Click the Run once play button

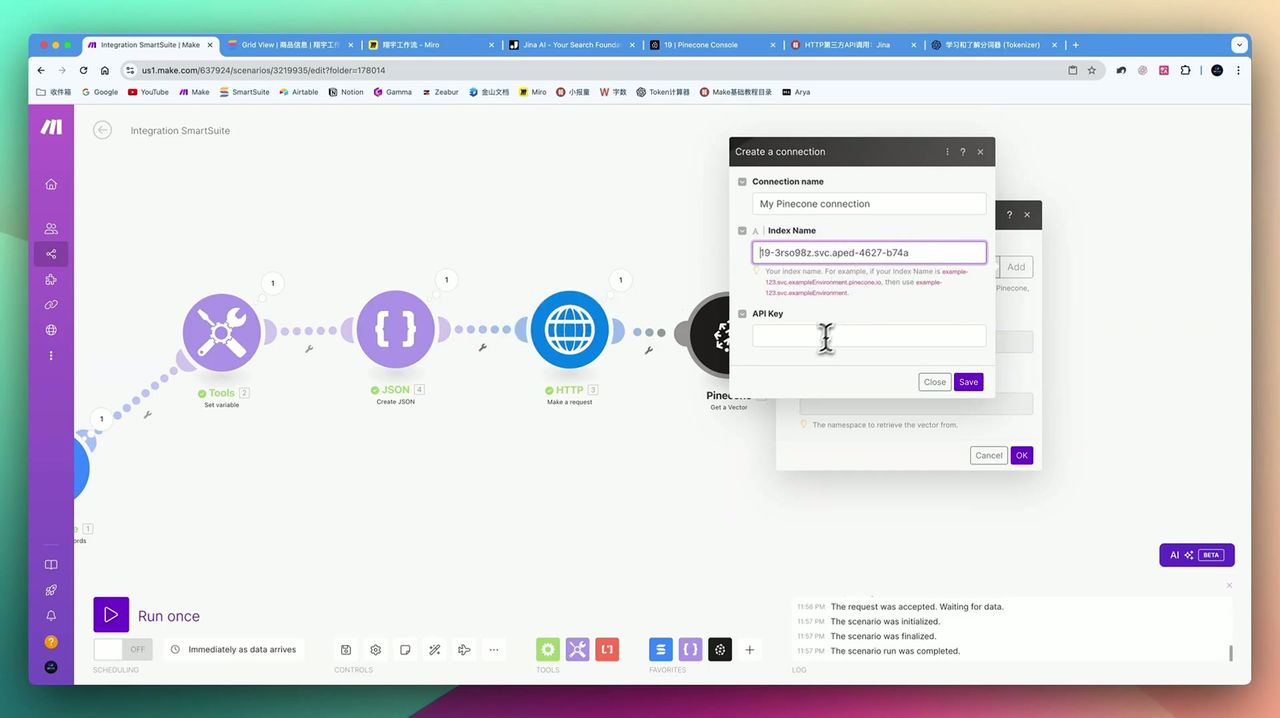111,615
